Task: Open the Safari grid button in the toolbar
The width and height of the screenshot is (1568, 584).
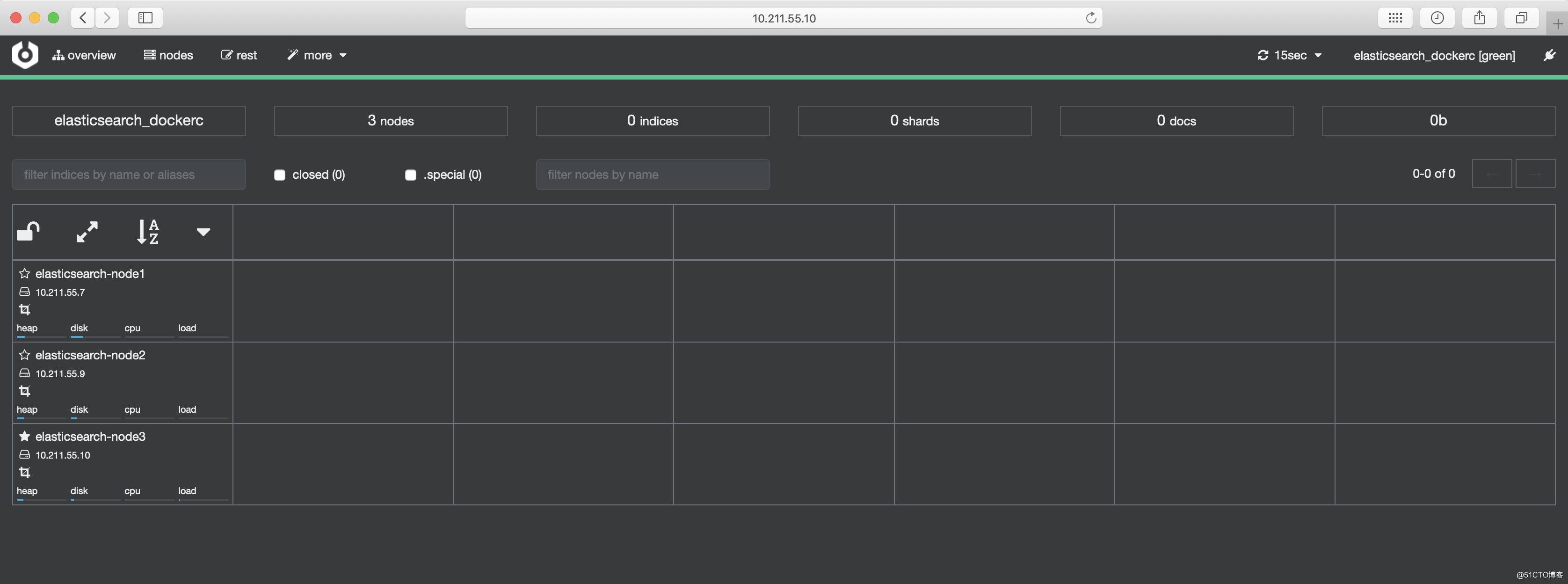Action: coord(1395,18)
